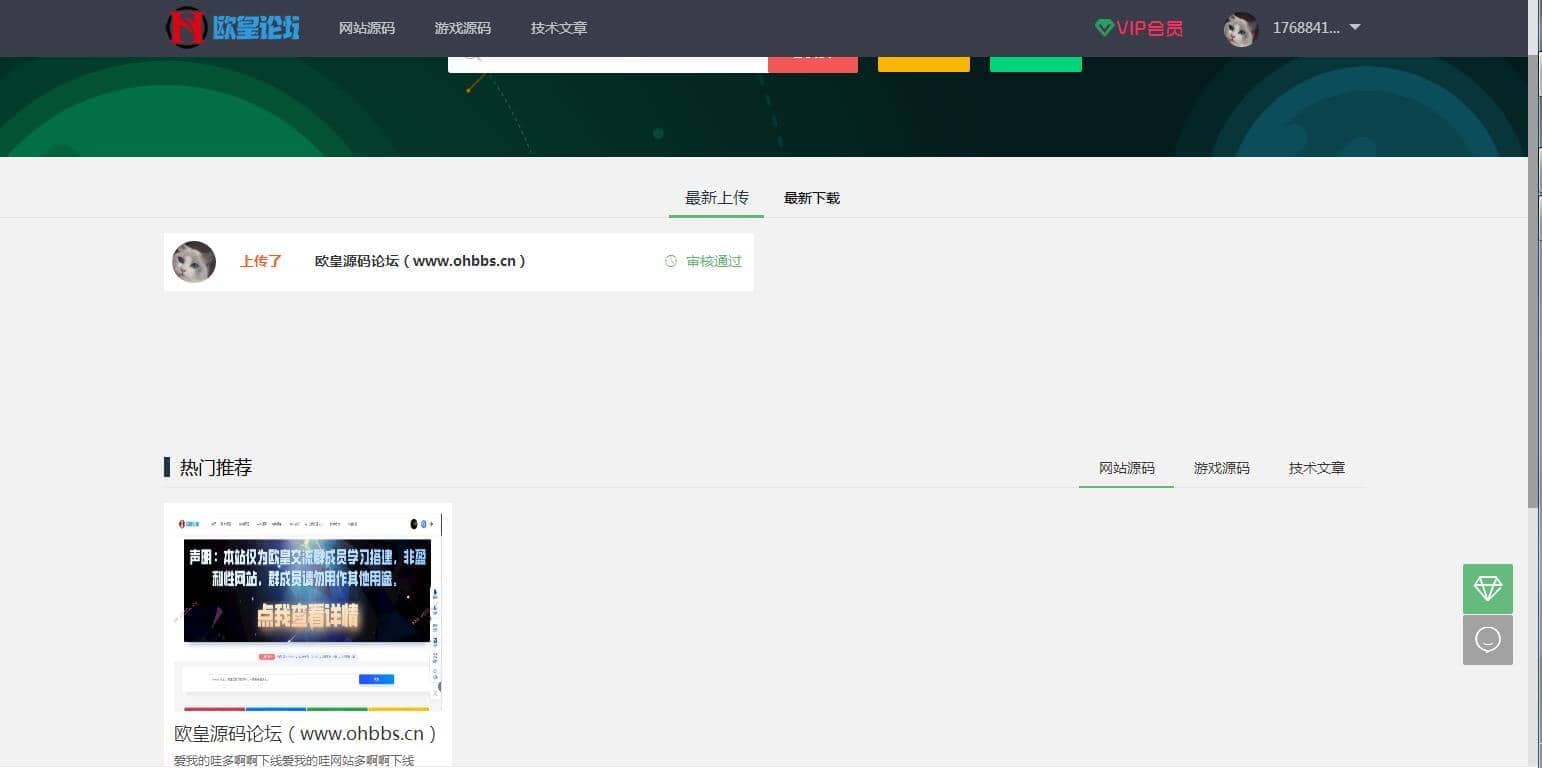The height and width of the screenshot is (768, 1542).
Task: Select the 最新上传 tab
Action: pyautogui.click(x=716, y=198)
